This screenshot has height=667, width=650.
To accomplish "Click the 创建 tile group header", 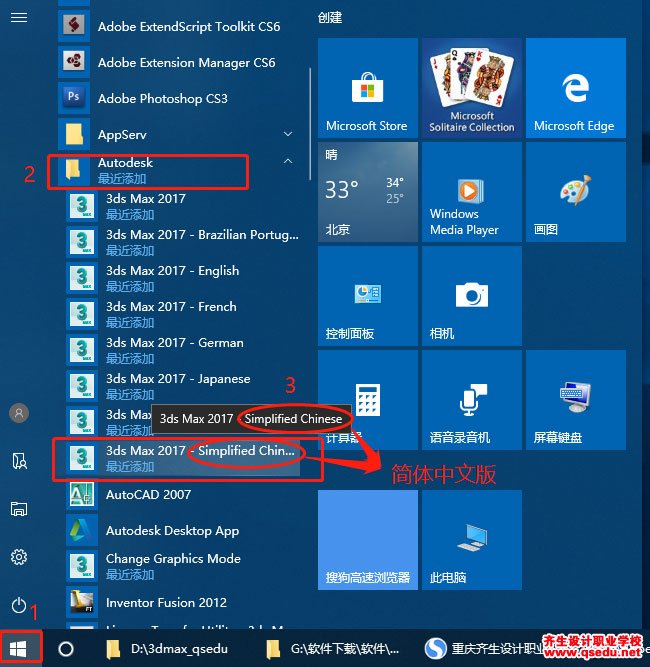I will [330, 17].
